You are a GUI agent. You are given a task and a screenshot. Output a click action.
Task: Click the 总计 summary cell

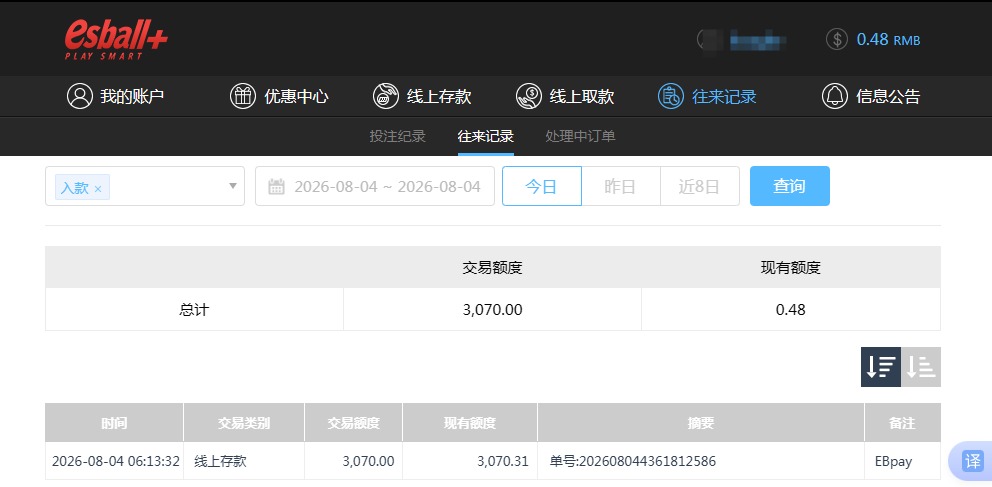pyautogui.click(x=195, y=310)
